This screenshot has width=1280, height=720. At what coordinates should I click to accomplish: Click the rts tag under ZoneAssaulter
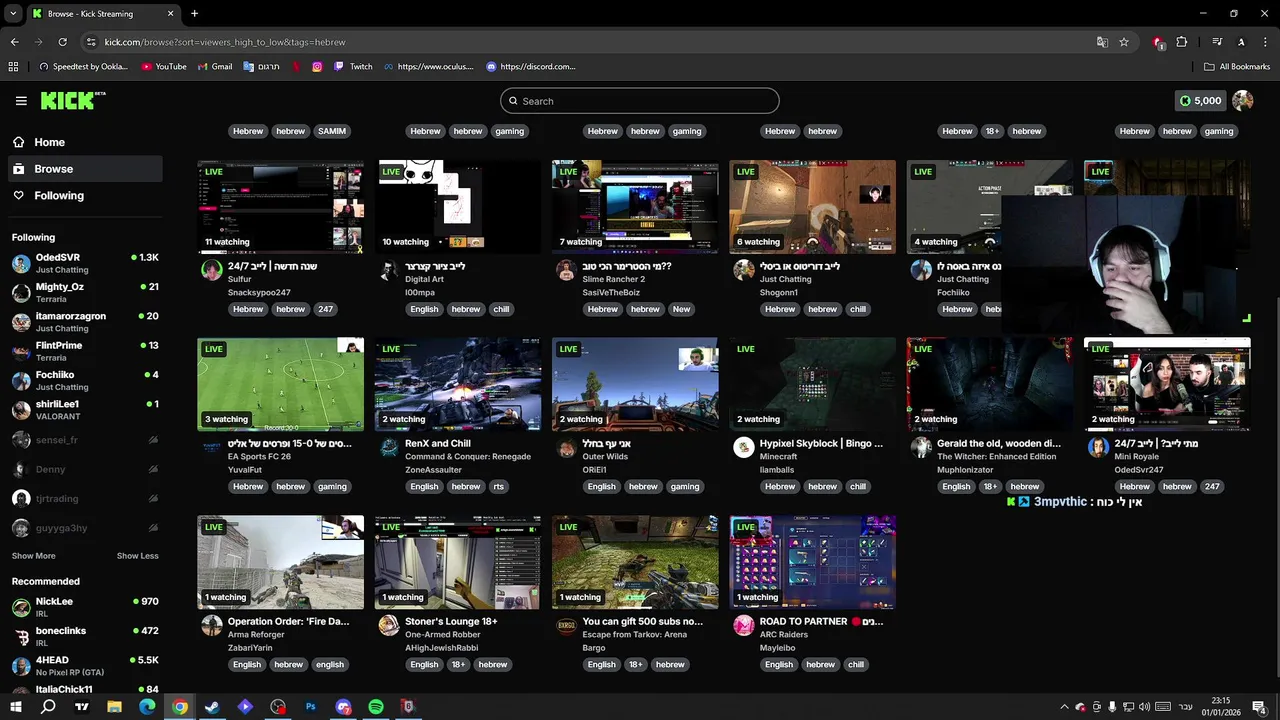tap(498, 487)
